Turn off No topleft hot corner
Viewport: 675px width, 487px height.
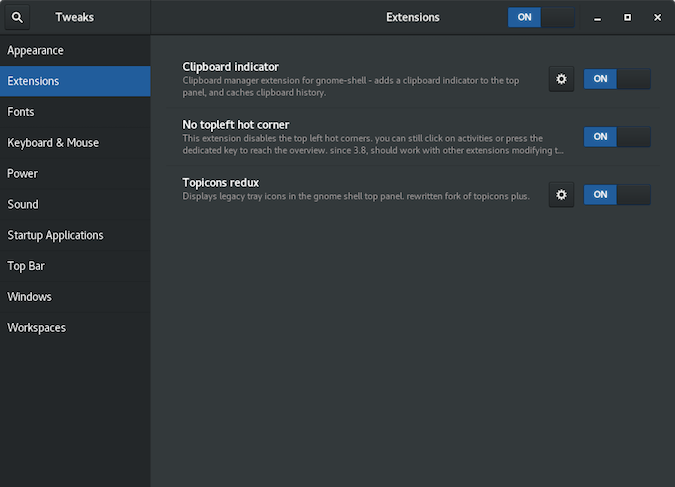click(x=617, y=137)
